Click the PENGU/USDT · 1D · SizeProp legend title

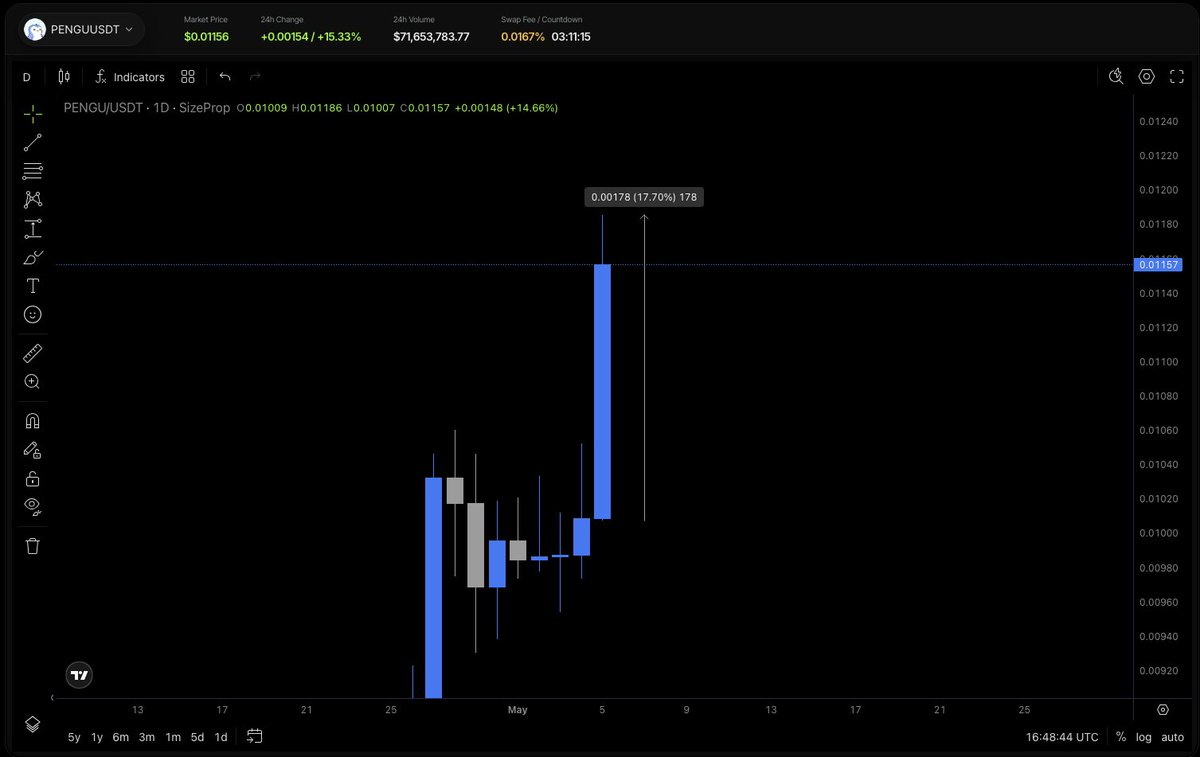(147, 107)
